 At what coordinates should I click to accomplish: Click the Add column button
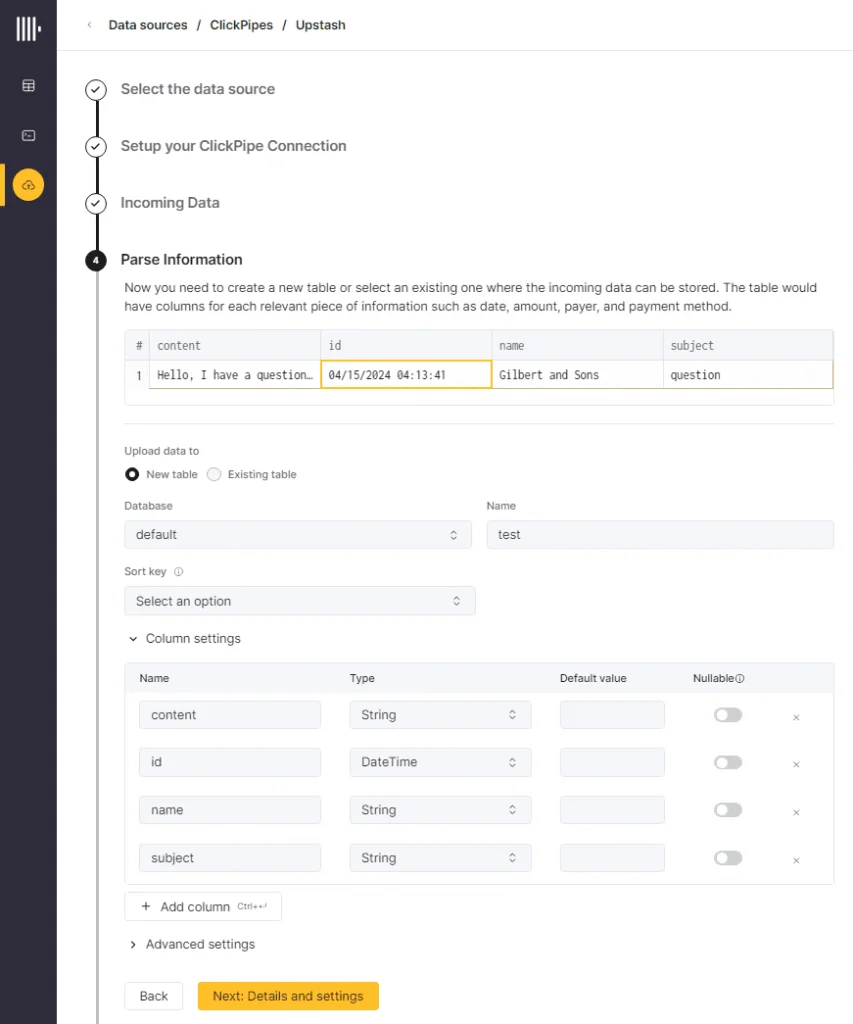tap(203, 906)
